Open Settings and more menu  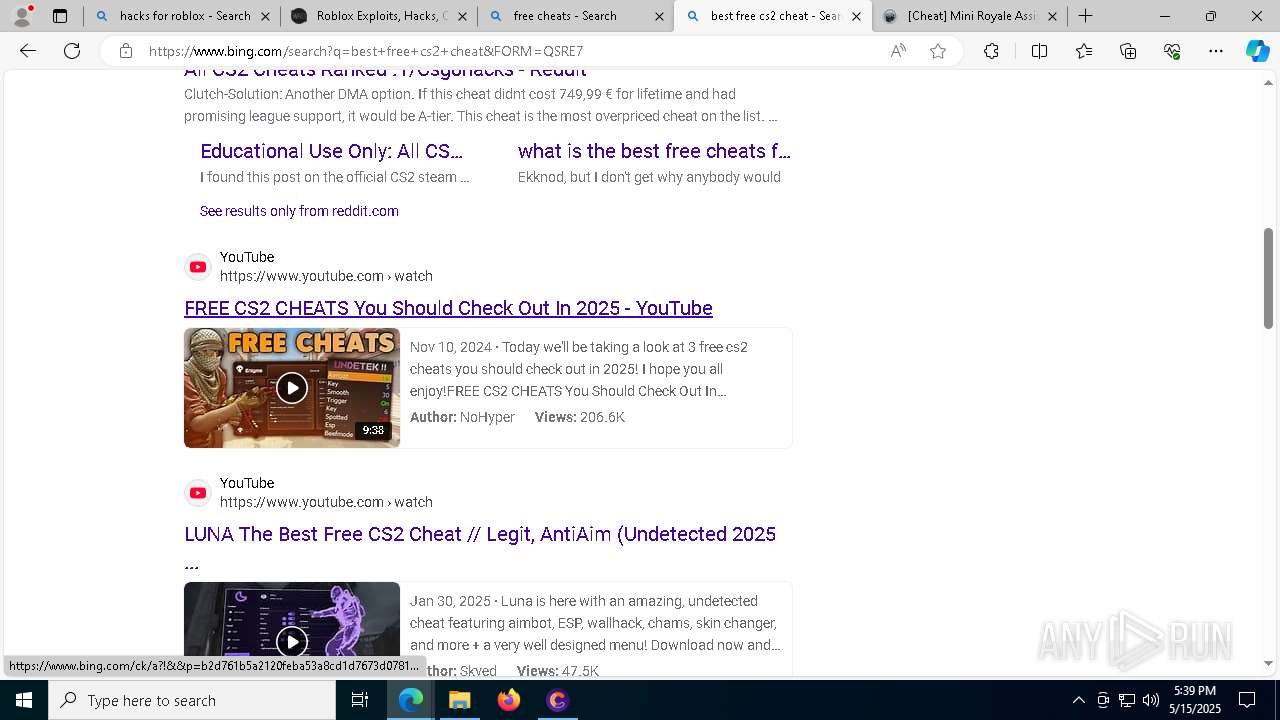point(1216,51)
